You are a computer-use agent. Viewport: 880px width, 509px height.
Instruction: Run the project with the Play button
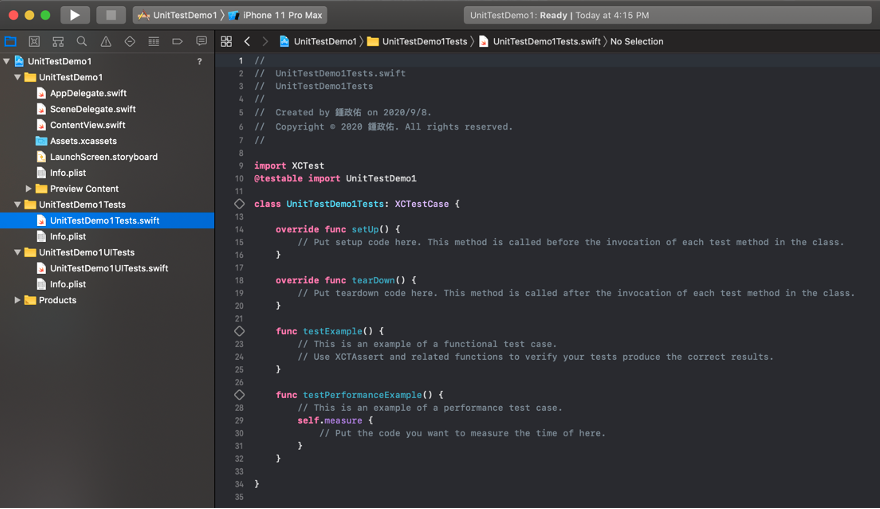(75, 15)
